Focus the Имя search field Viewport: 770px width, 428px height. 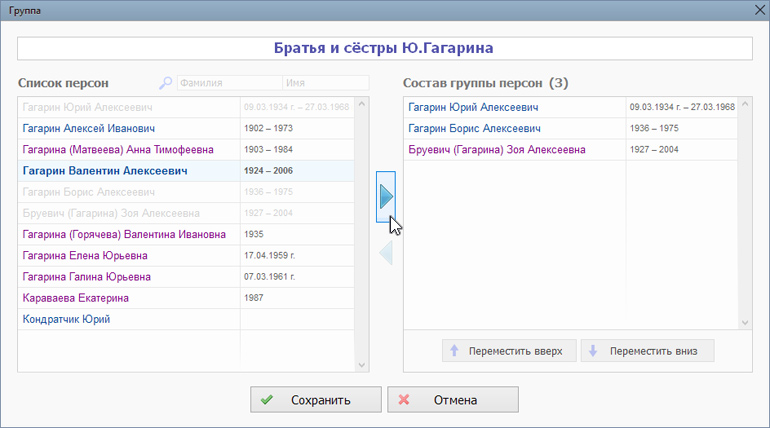click(x=326, y=83)
